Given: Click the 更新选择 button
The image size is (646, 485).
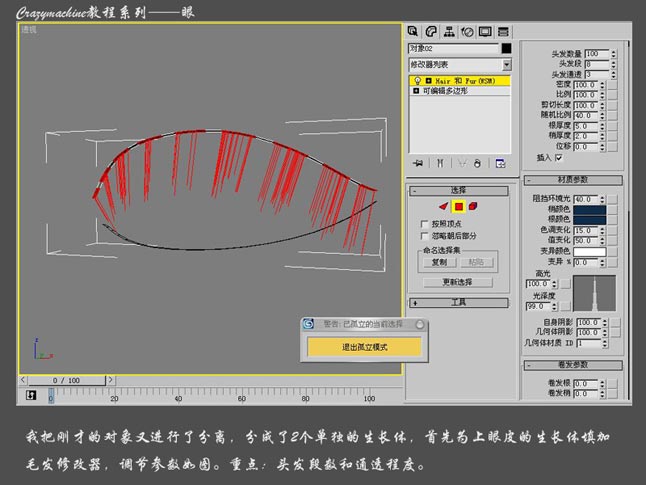Looking at the screenshot, I should (458, 282).
